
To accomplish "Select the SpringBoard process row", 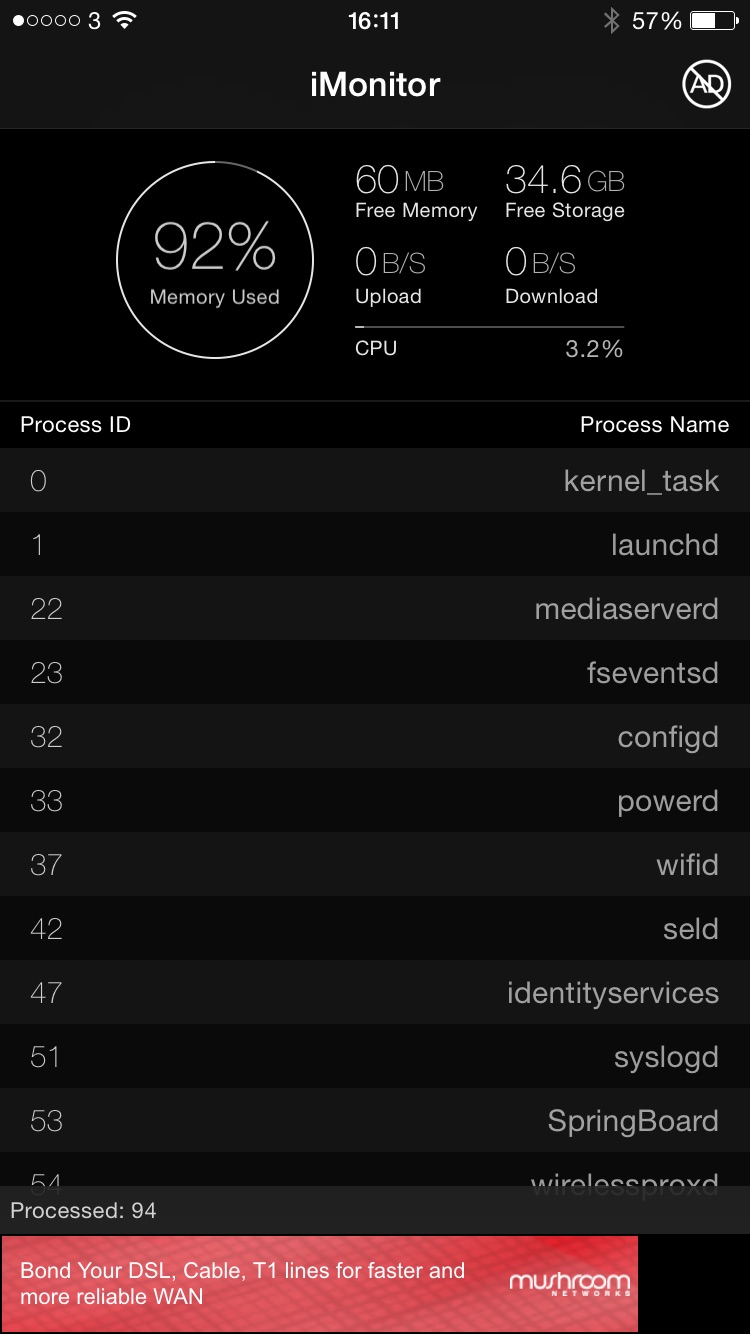I will pos(375,1120).
